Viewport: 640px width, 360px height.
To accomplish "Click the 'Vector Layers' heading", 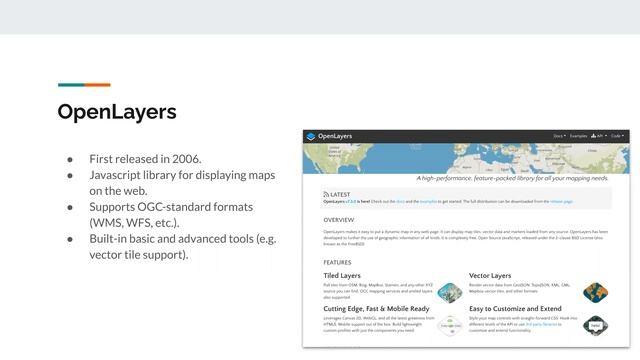I will [490, 276].
